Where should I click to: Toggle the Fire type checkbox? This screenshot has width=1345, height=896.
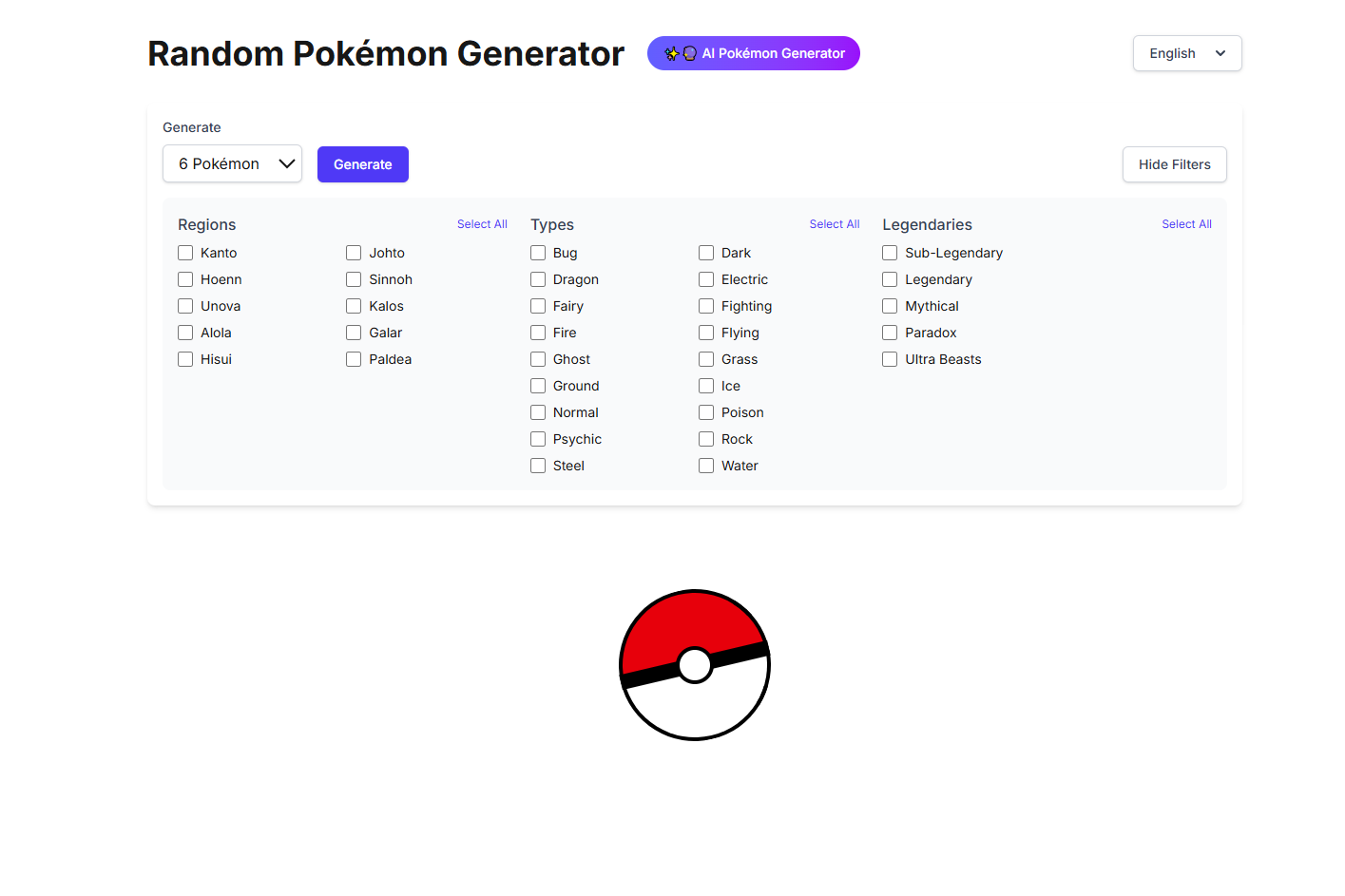pyautogui.click(x=538, y=333)
